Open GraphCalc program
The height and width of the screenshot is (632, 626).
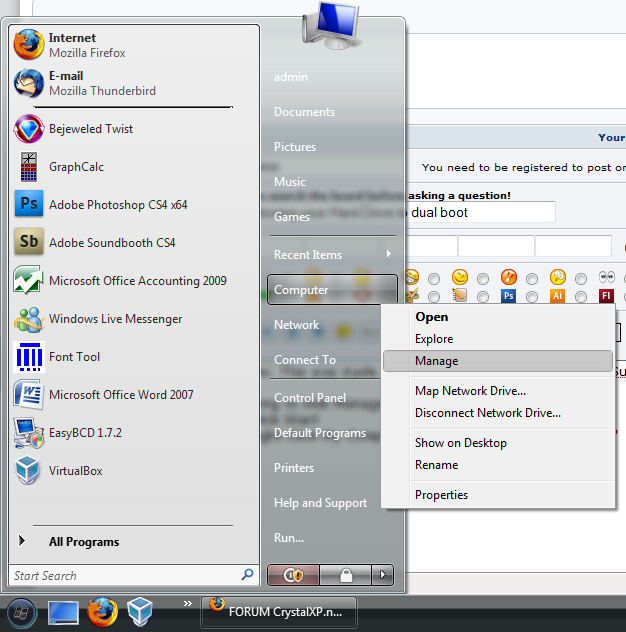pos(133,167)
